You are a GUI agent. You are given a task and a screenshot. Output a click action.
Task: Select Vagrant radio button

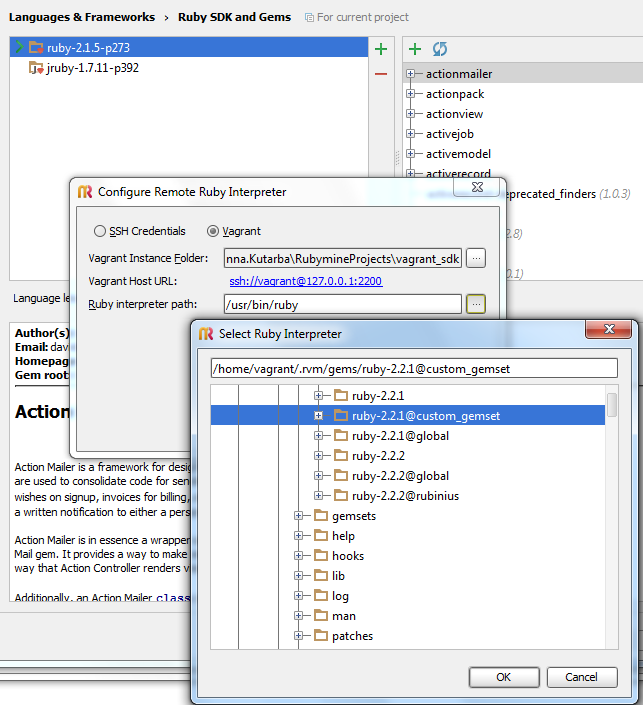click(213, 231)
